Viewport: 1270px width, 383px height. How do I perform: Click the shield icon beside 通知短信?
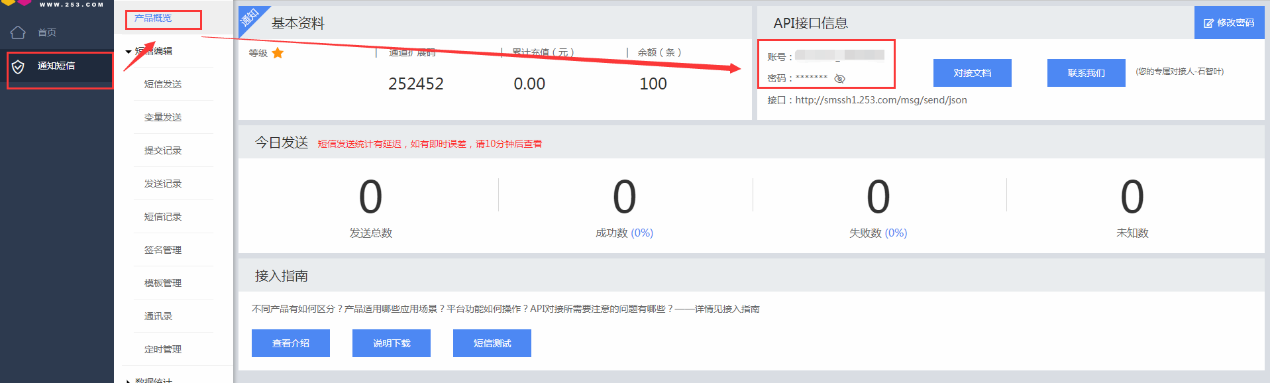(17, 67)
